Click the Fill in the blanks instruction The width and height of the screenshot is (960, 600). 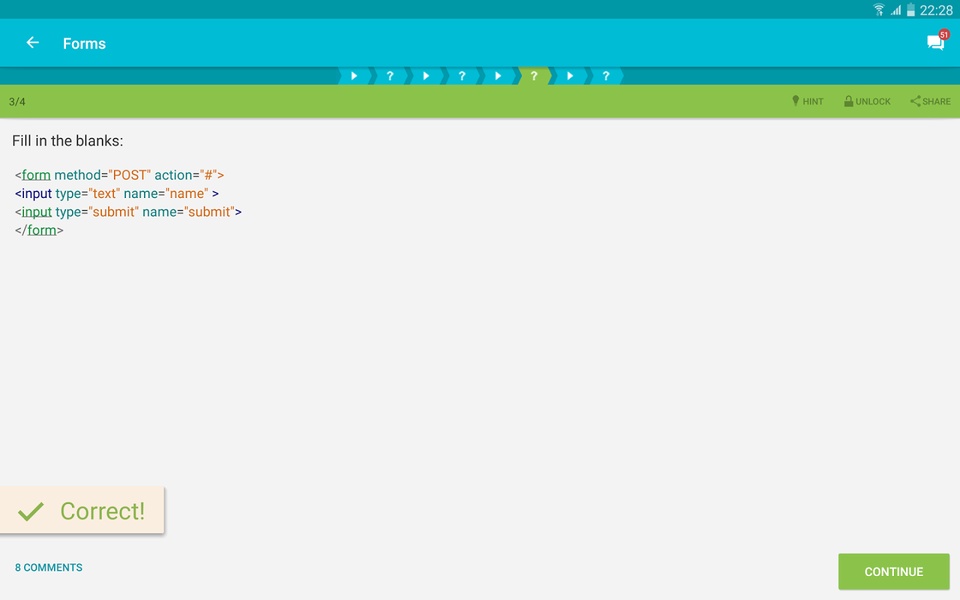pos(67,141)
